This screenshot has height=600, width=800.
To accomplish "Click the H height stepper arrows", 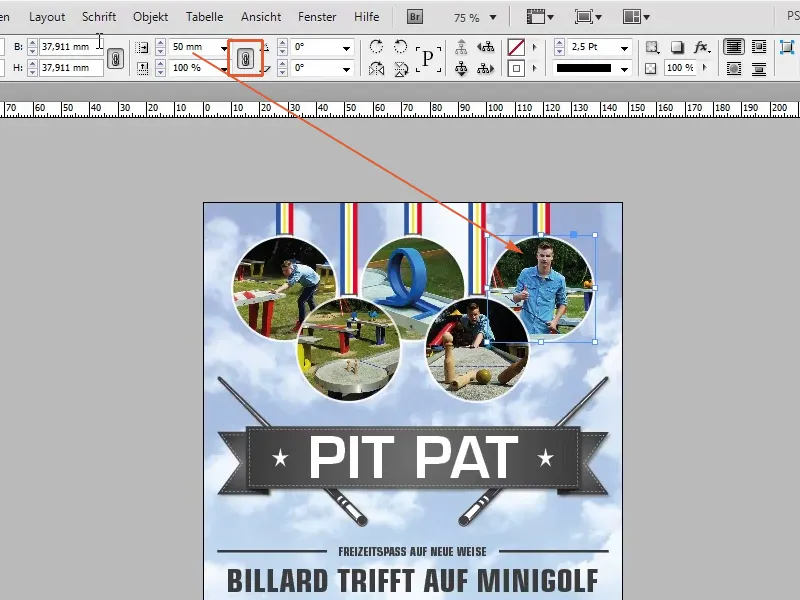I will [x=33, y=67].
